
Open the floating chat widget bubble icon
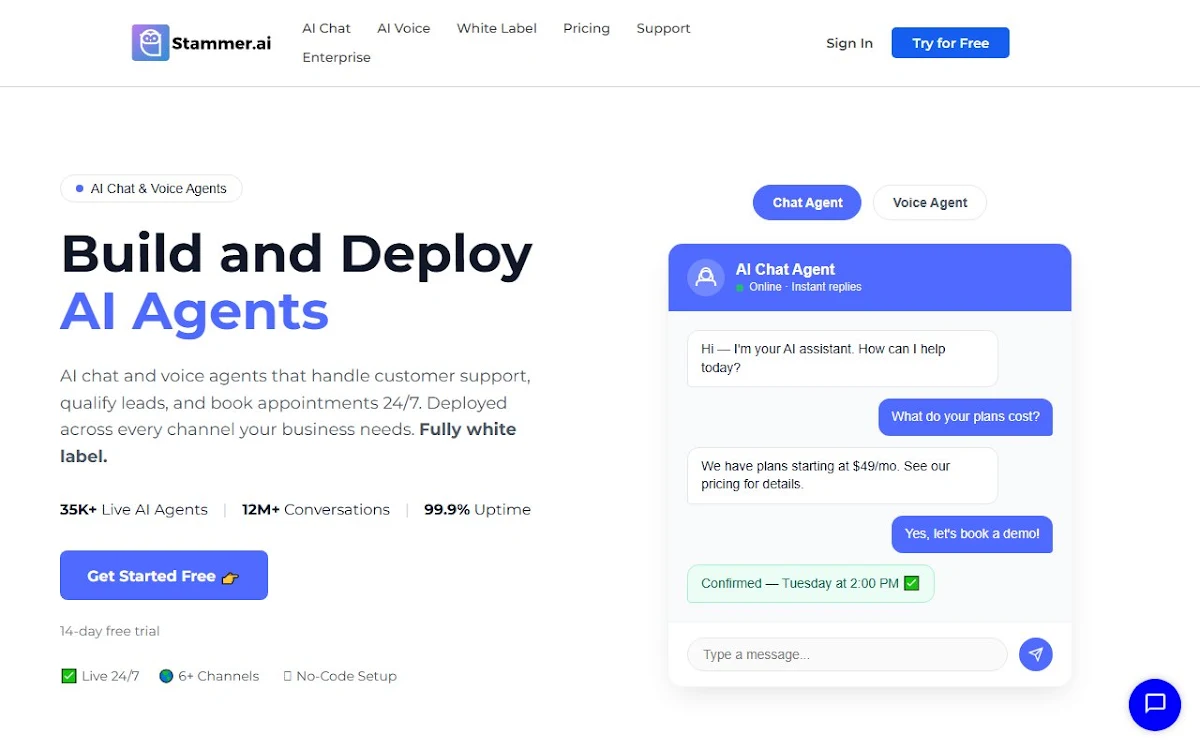coord(1155,704)
